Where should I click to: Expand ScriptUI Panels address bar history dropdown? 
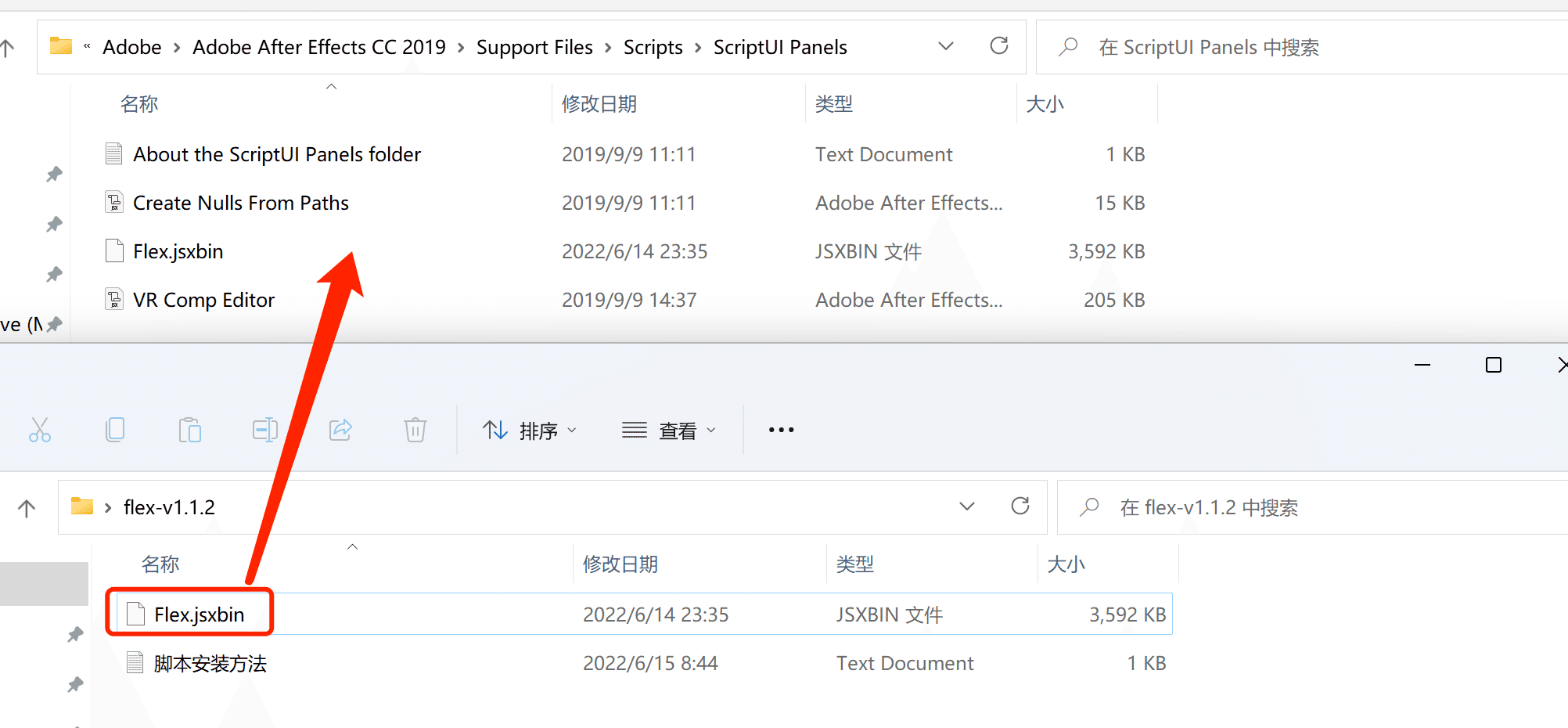point(946,46)
